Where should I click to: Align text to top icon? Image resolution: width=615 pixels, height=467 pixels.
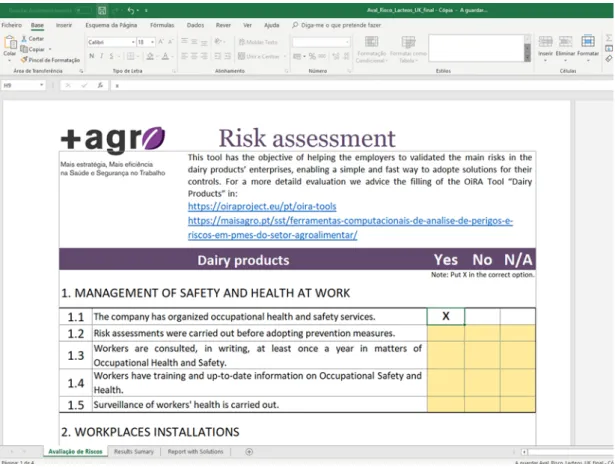pyautogui.click(x=184, y=42)
